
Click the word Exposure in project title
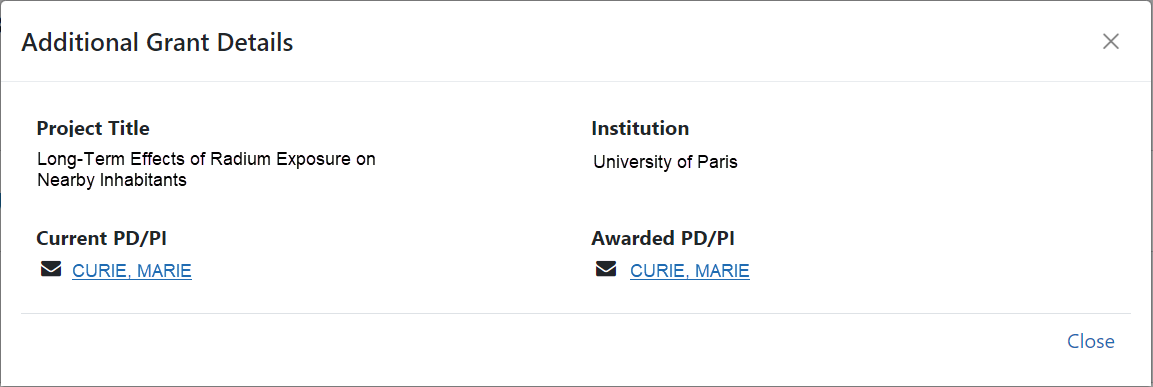pyautogui.click(x=309, y=159)
